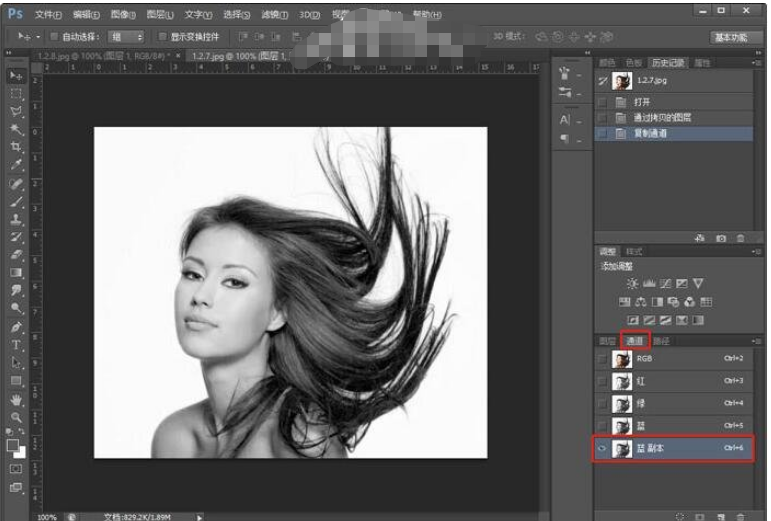The image size is (771, 521).
Task: Click the foreground color swatch
Action: pos(13,444)
